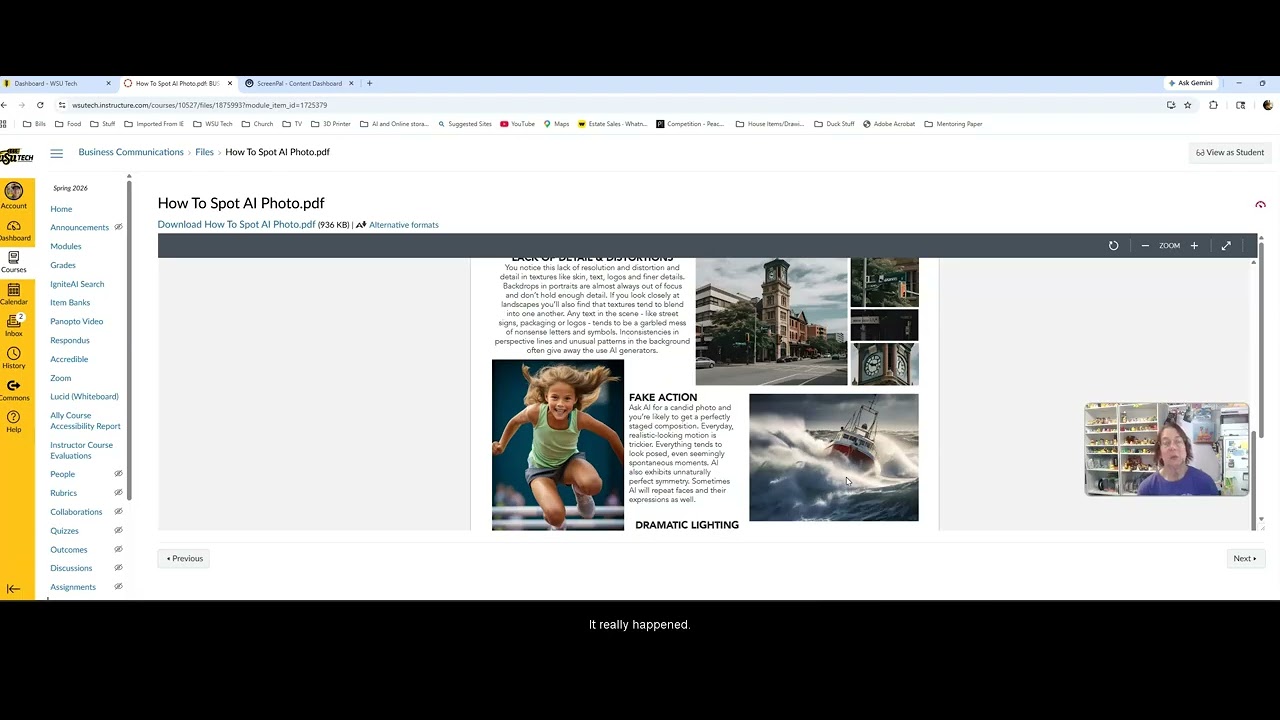Select the How To Spot AI Photo.pdf tab

176,84
